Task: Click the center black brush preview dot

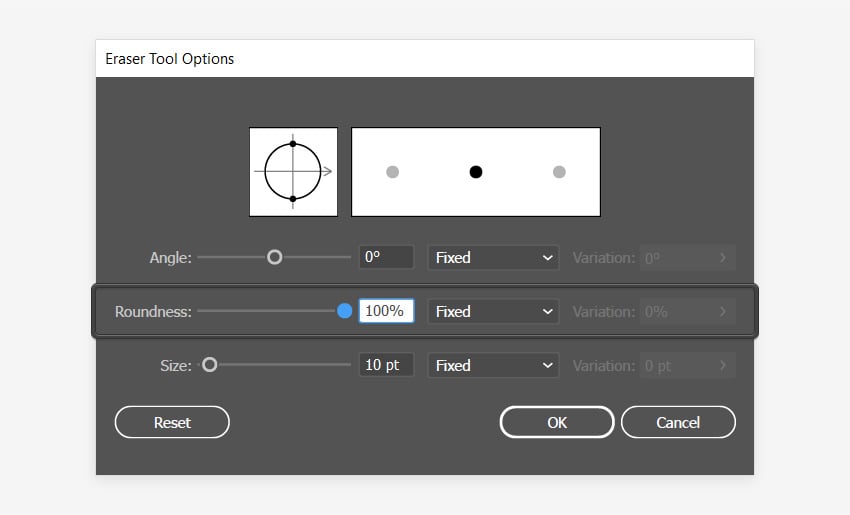Action: (x=476, y=172)
